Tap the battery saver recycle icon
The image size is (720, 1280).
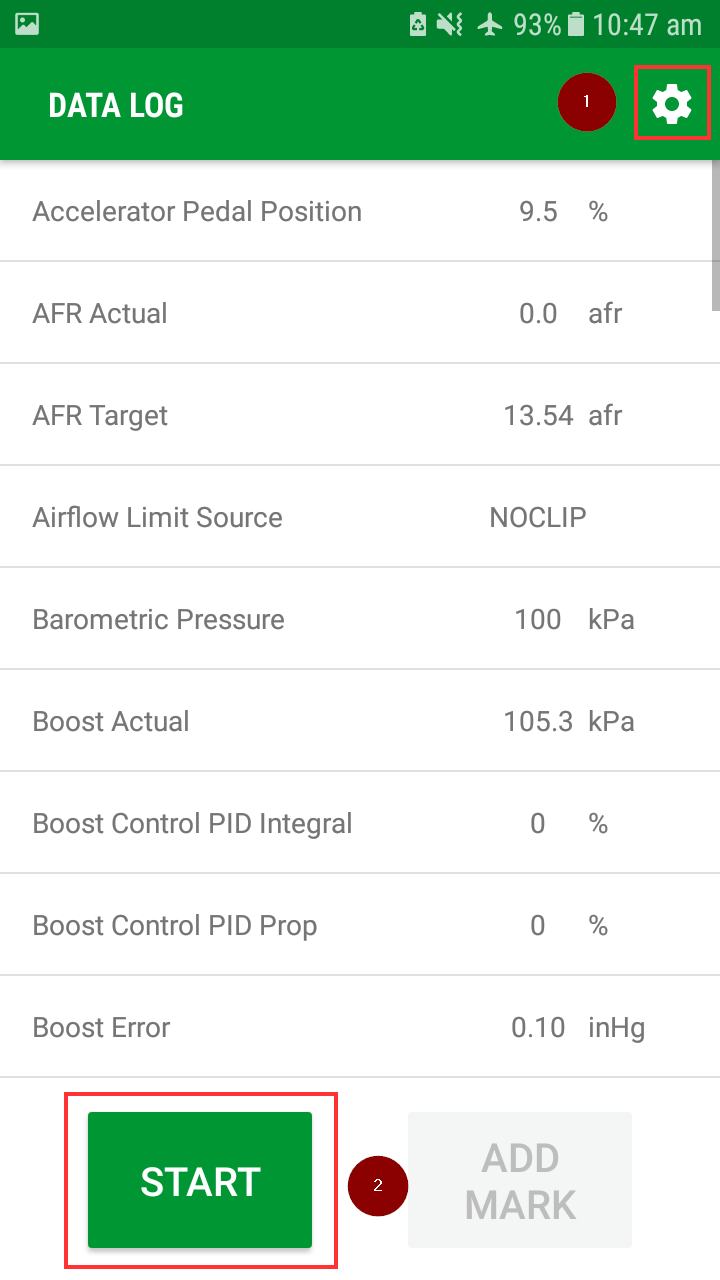click(417, 24)
